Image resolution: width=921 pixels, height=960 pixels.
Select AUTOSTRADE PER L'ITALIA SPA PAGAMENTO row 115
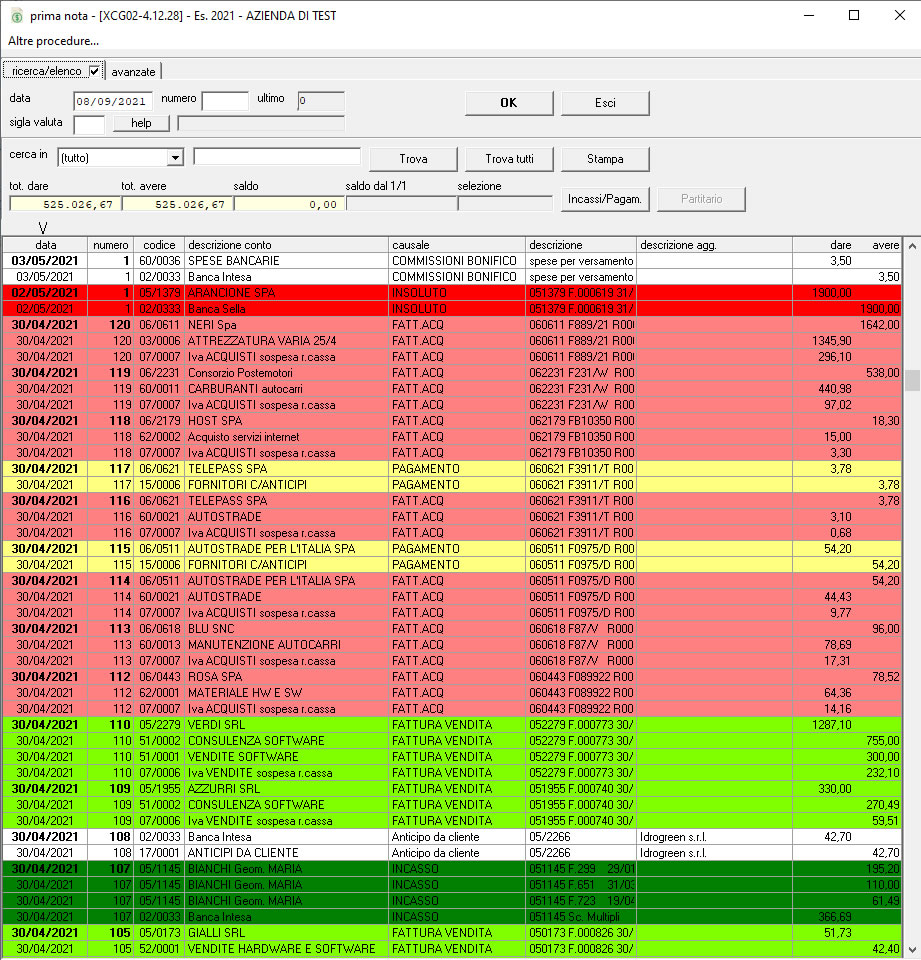tap(452, 549)
